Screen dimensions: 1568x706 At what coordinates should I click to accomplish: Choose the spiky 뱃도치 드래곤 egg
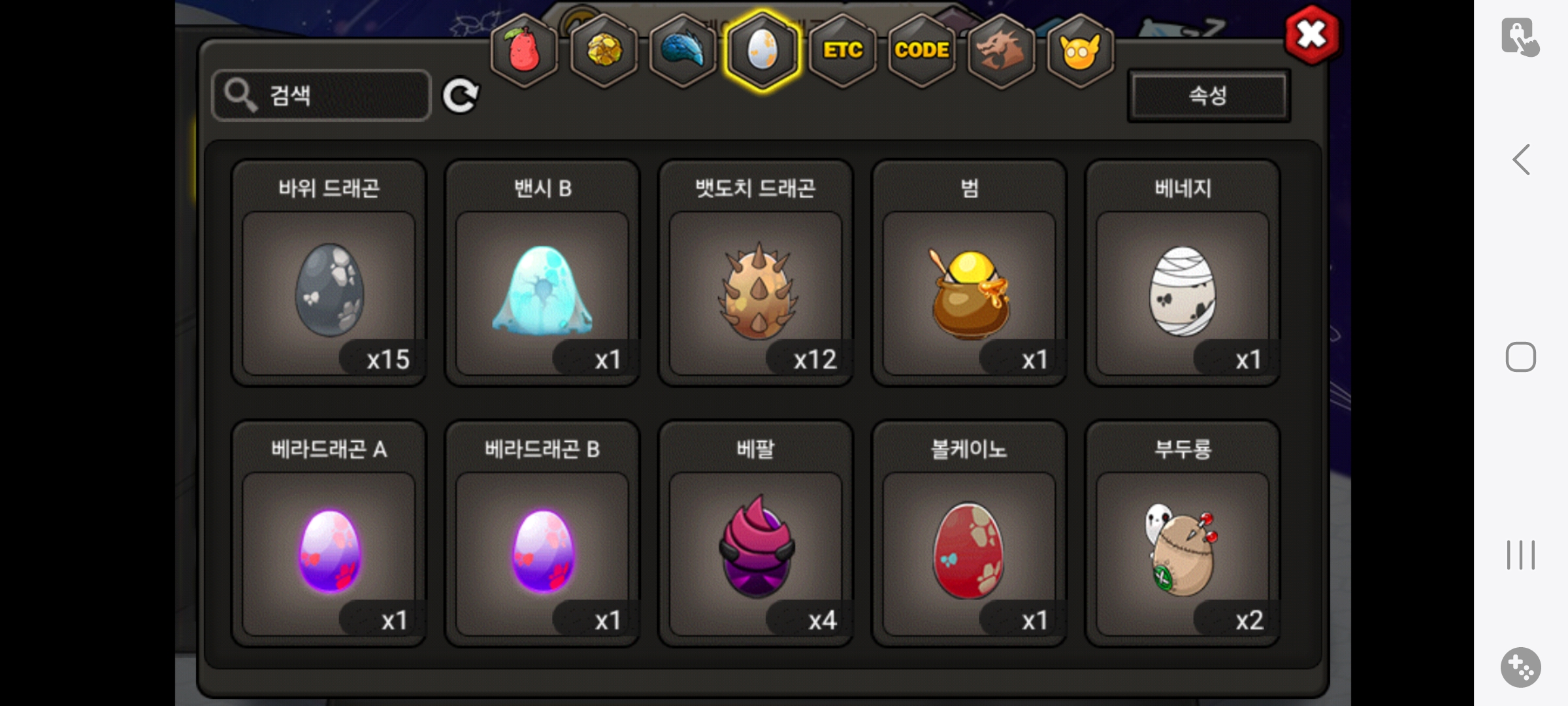pyautogui.click(x=756, y=273)
